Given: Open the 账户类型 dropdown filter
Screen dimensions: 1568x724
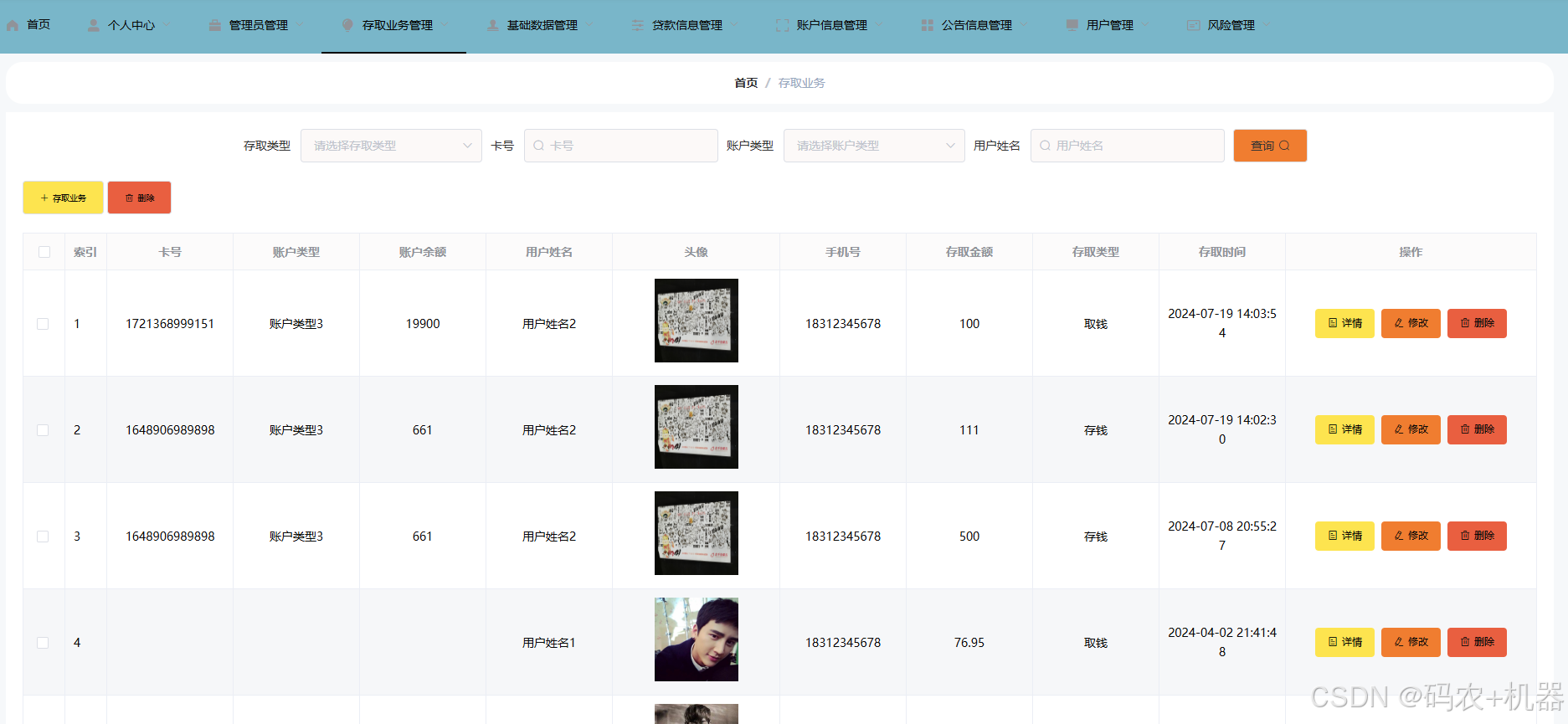Looking at the screenshot, I should (x=874, y=146).
